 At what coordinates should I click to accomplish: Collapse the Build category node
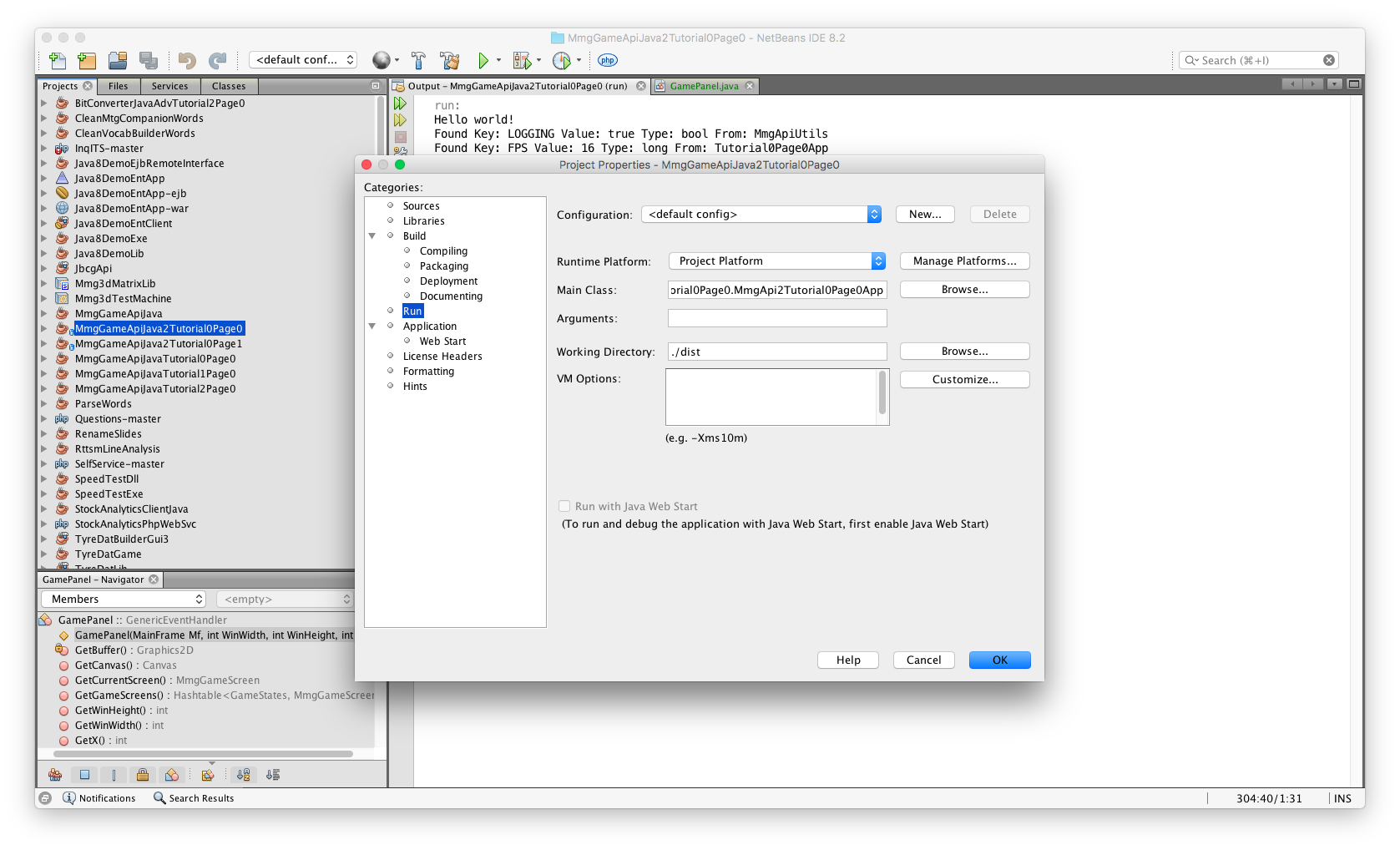pyautogui.click(x=372, y=236)
